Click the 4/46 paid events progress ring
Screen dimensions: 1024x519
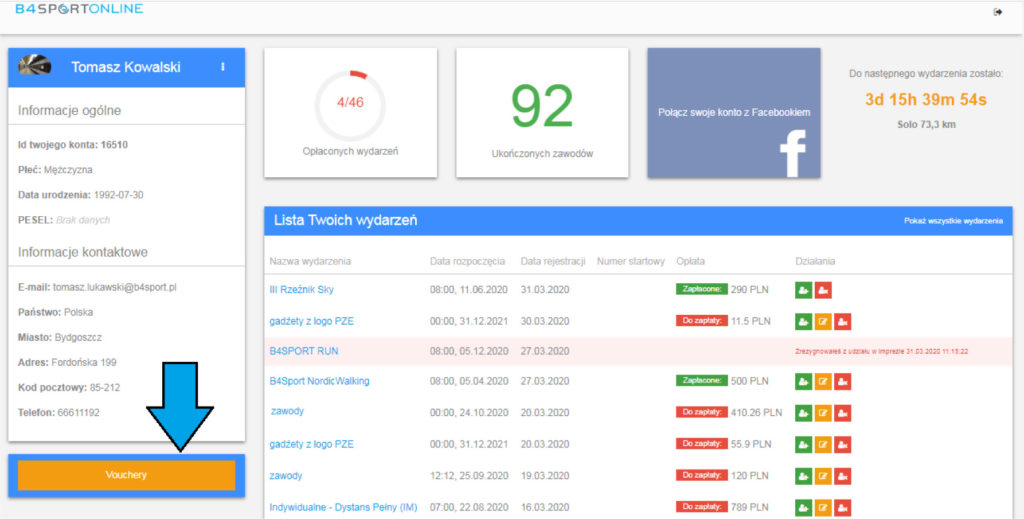(x=350, y=105)
